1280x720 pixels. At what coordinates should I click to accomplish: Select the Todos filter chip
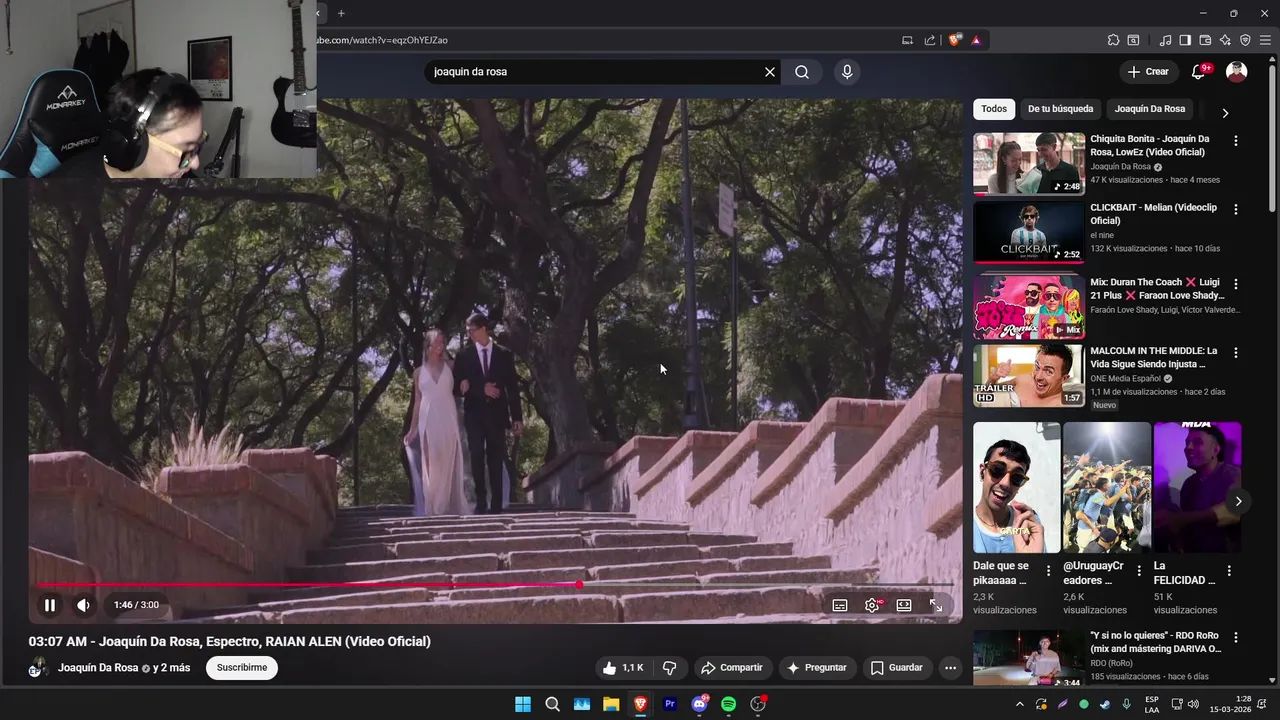pos(994,109)
